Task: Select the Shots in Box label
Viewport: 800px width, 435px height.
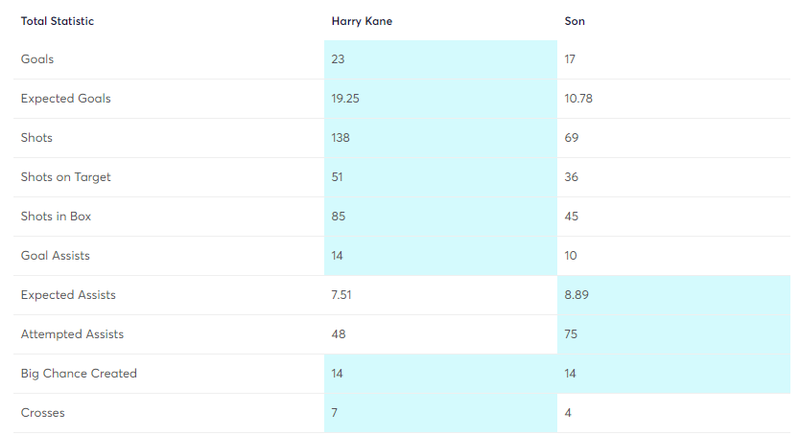Action: pyautogui.click(x=56, y=216)
